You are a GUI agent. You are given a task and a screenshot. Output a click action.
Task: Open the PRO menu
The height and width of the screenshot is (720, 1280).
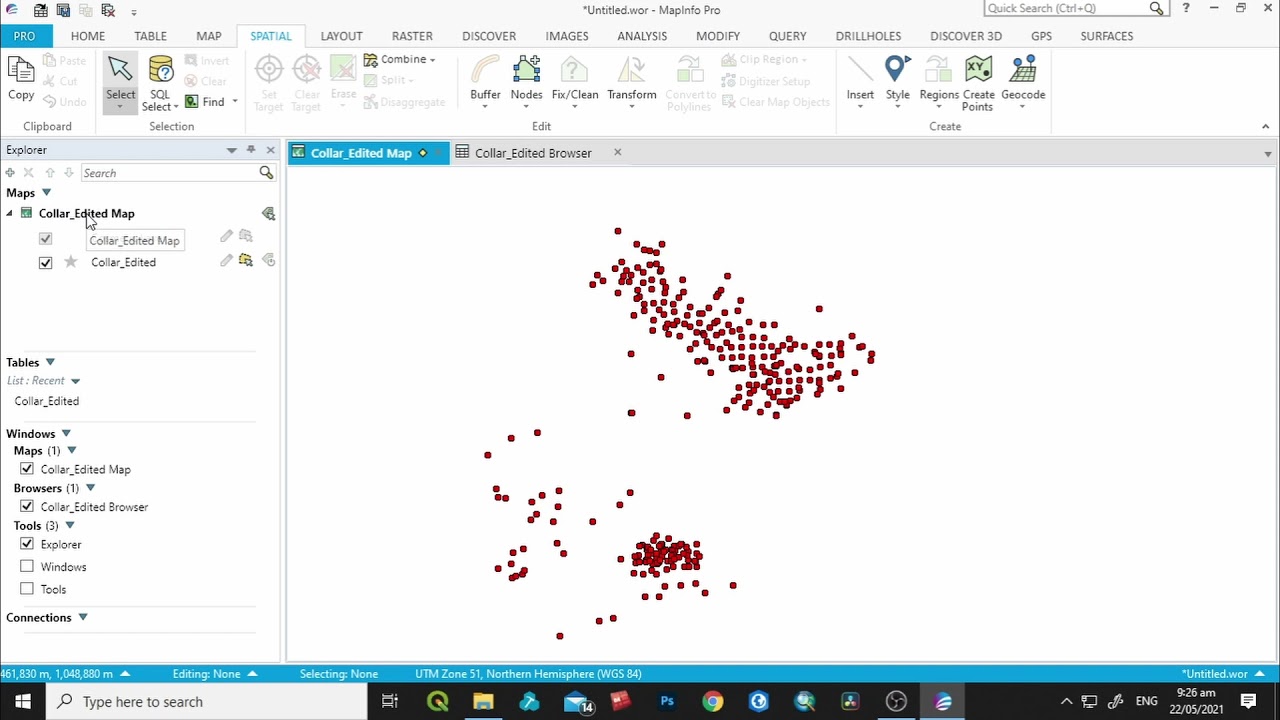(x=24, y=36)
